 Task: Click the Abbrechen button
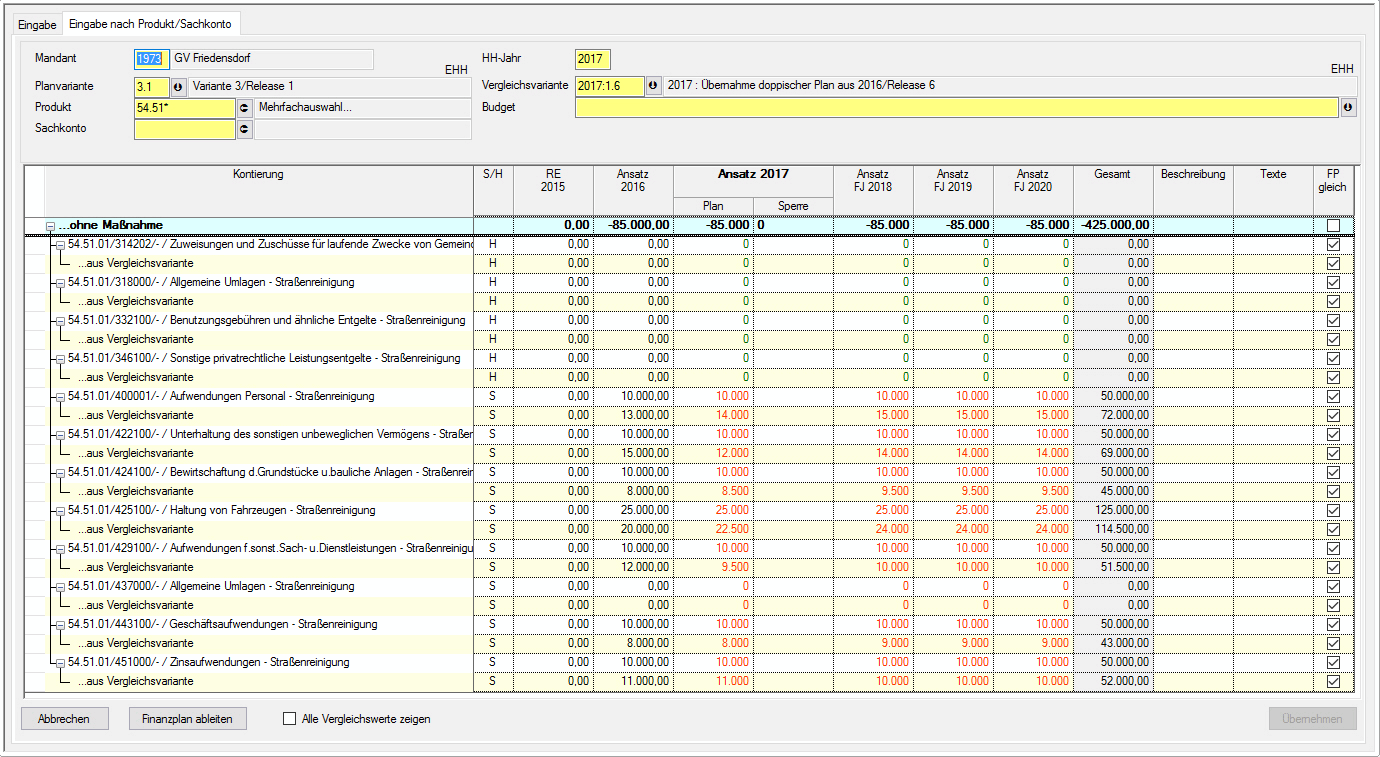pos(64,719)
